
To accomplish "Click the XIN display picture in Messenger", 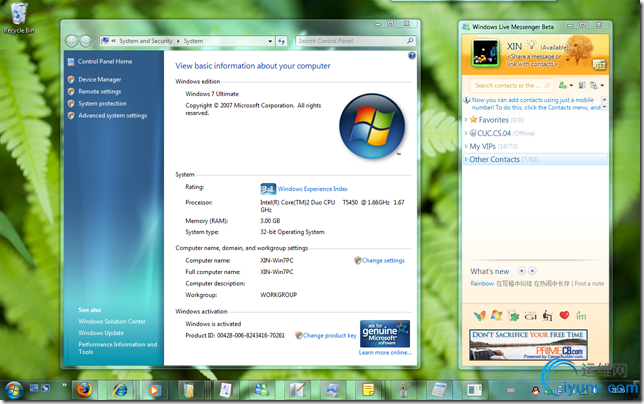I will (x=485, y=53).
